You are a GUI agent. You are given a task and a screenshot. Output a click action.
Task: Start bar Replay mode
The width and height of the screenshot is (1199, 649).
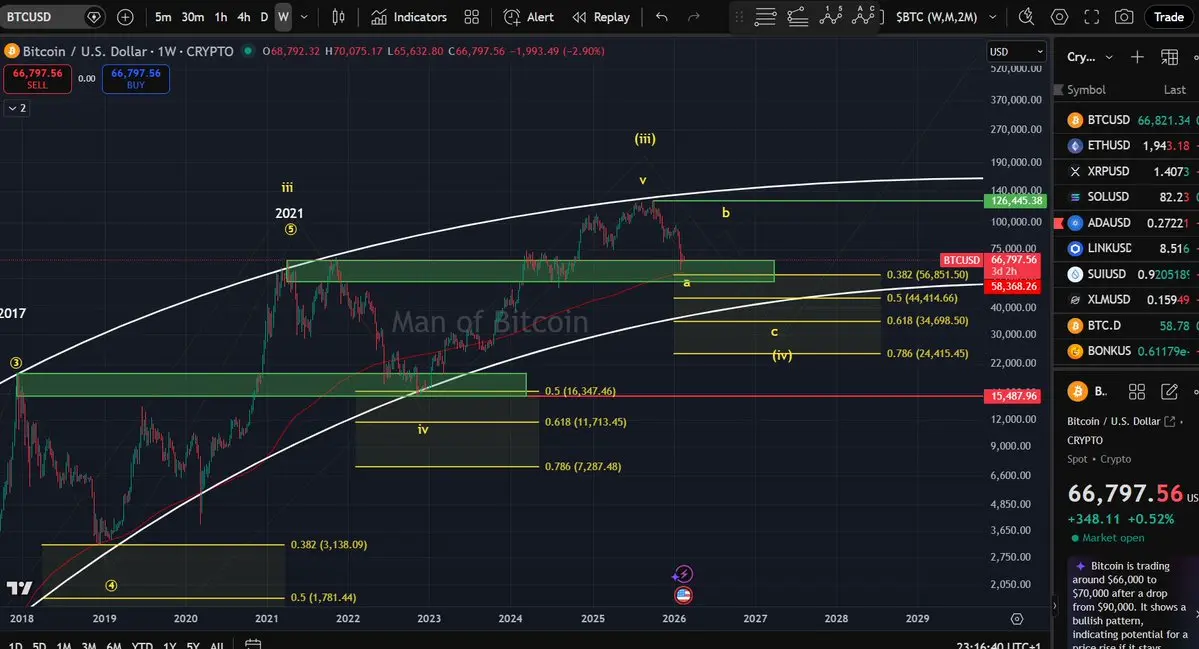[601, 17]
